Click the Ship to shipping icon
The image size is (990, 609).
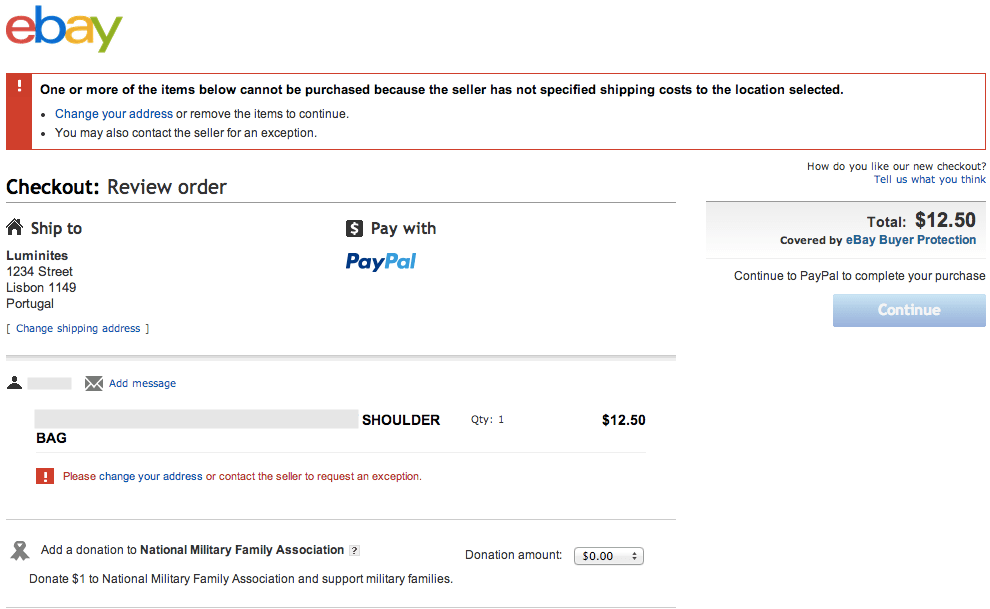click(15, 227)
